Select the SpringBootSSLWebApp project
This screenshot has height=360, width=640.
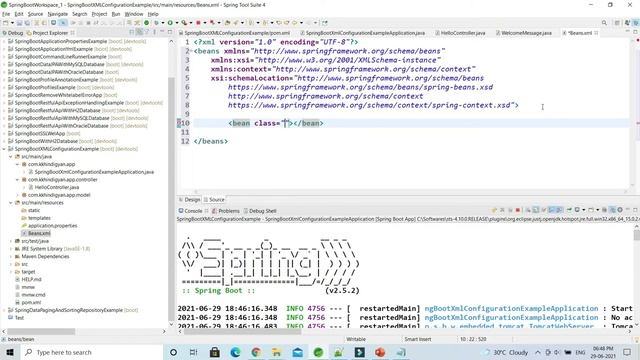tap(40, 133)
